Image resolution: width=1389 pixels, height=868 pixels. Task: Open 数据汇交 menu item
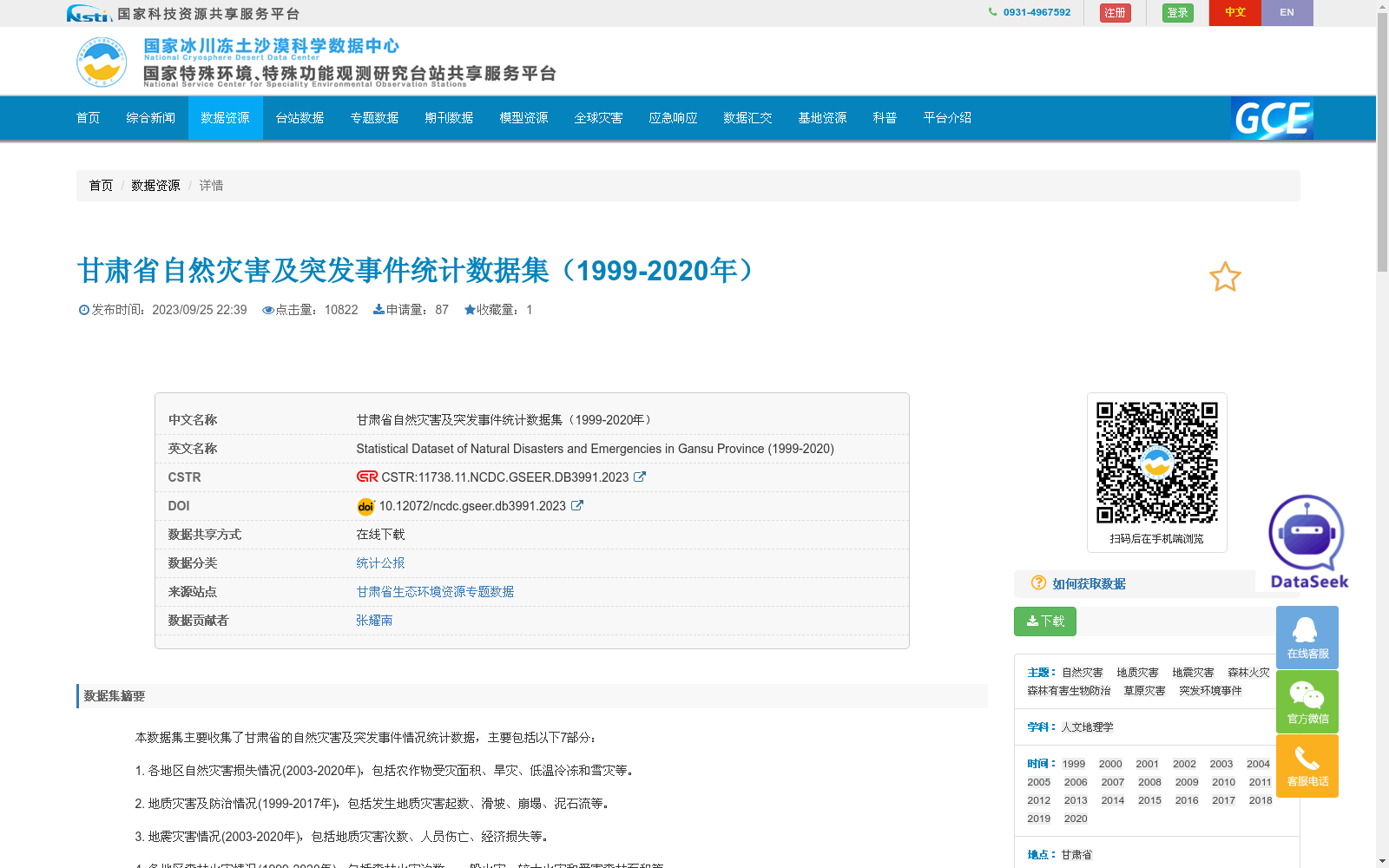[748, 118]
